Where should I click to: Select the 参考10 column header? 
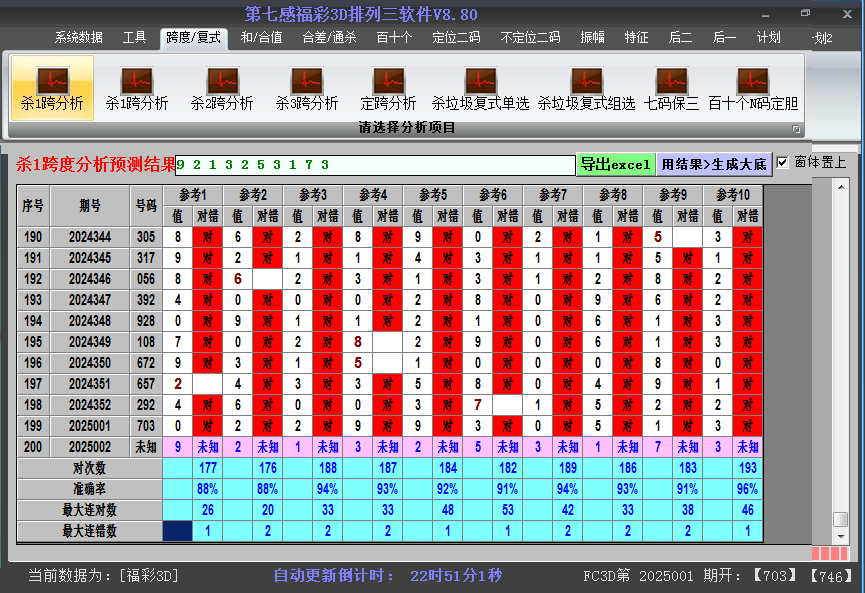(x=733, y=195)
